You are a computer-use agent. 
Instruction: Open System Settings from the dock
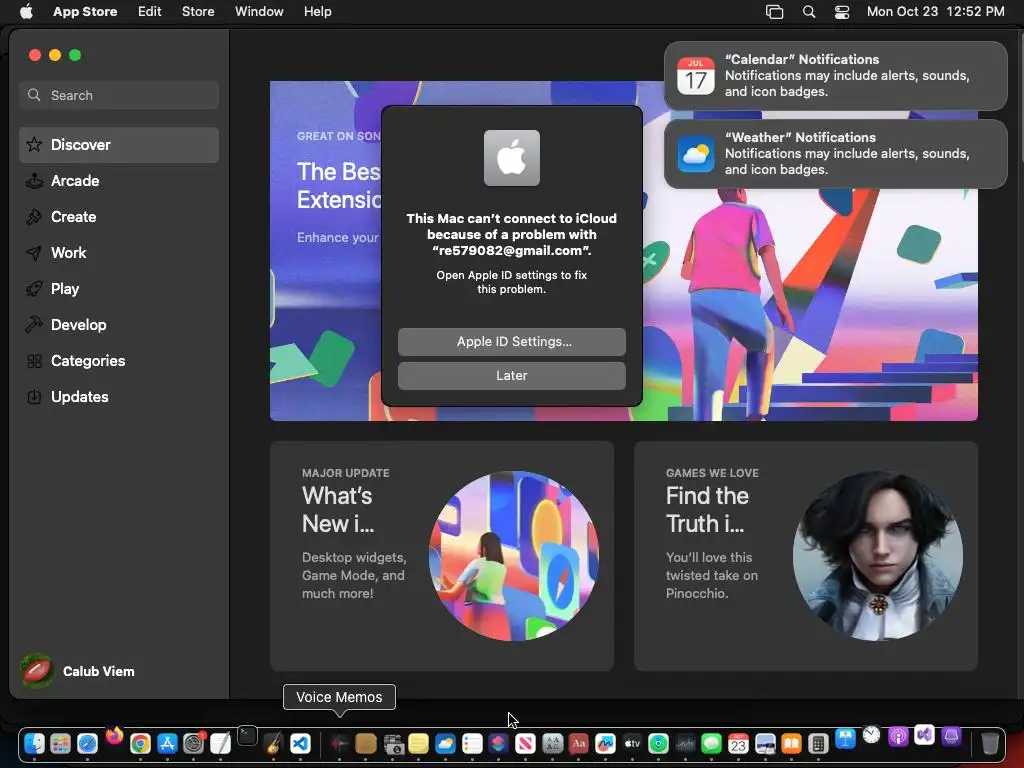[193, 743]
